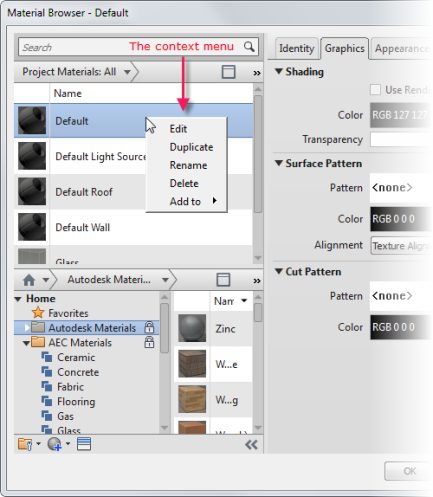The width and height of the screenshot is (433, 497).
Task: Select the Default Light Source thumbnail
Action: pos(32,156)
